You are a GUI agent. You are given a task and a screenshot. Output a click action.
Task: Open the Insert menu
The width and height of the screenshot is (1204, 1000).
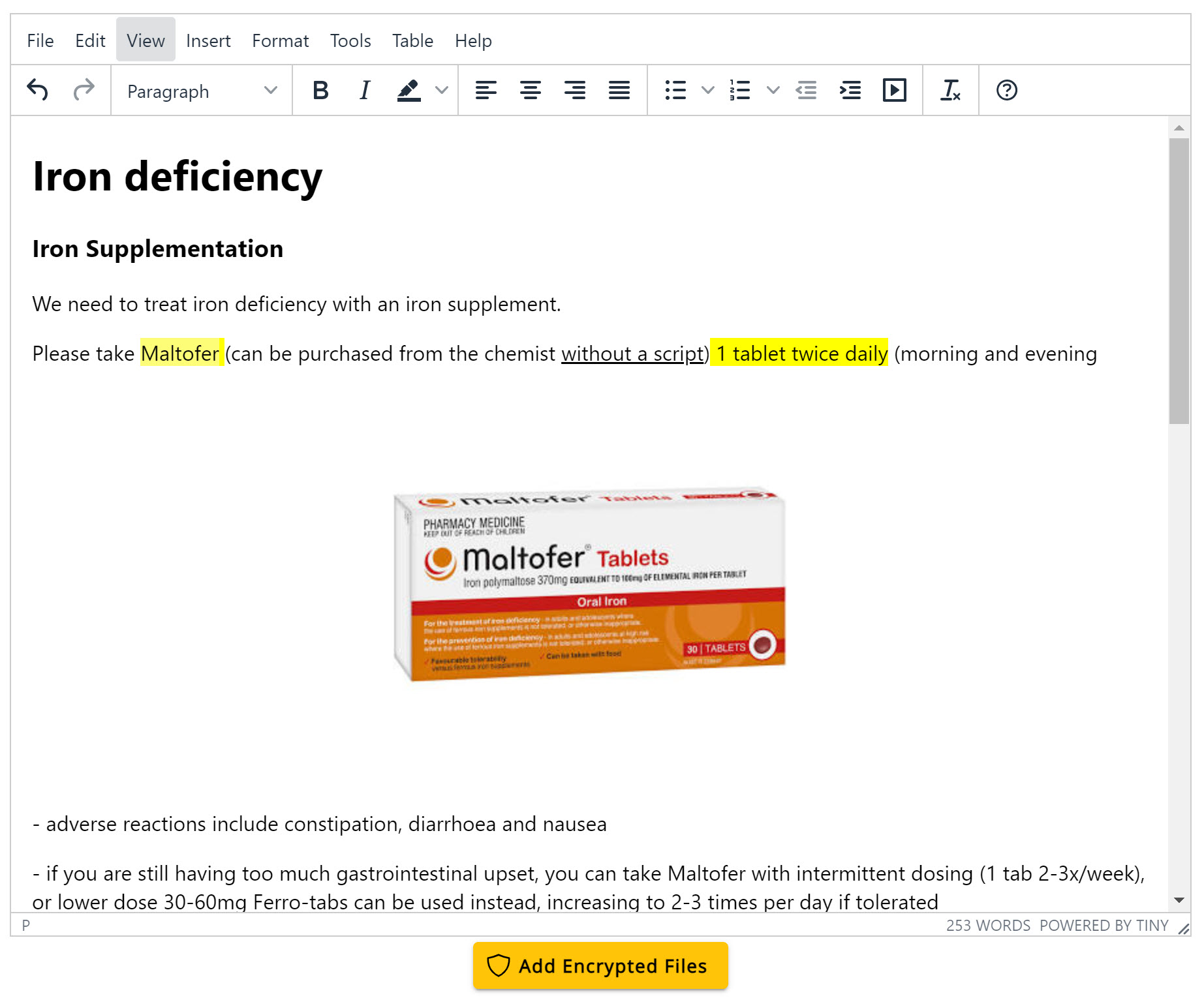tap(208, 40)
